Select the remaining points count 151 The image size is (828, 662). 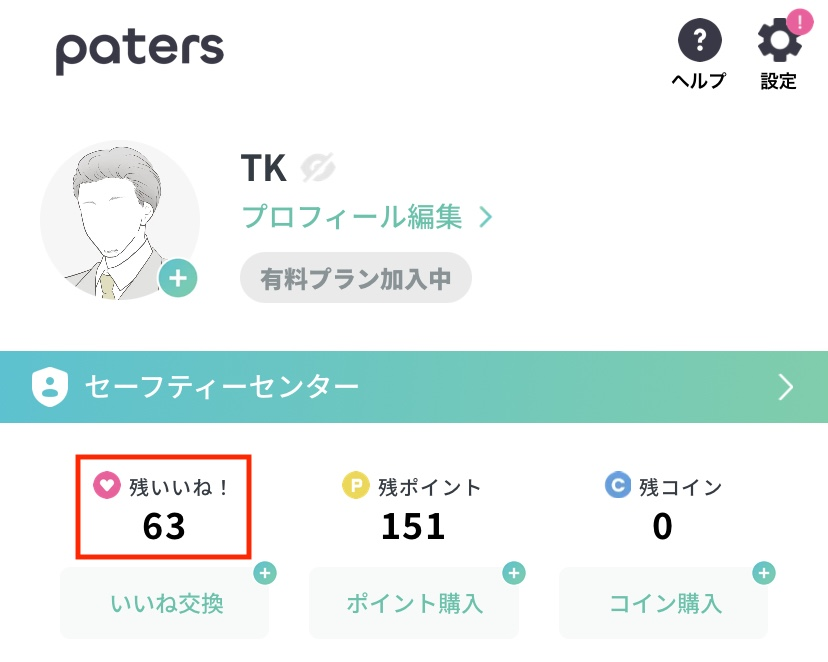point(413,527)
